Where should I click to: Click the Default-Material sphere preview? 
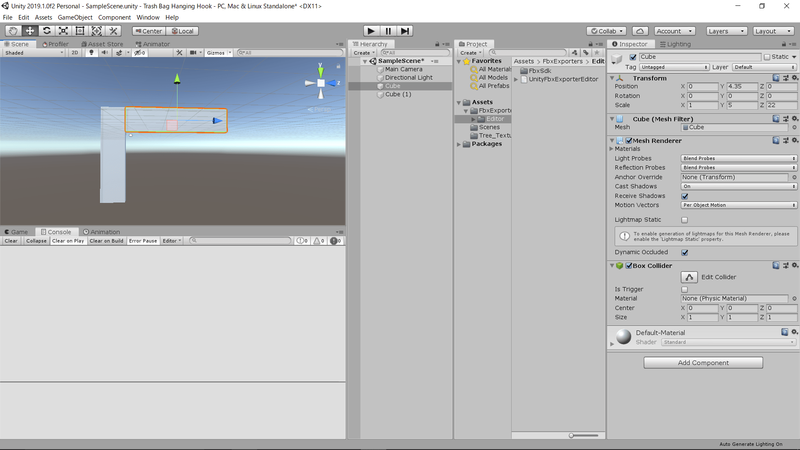[623, 337]
